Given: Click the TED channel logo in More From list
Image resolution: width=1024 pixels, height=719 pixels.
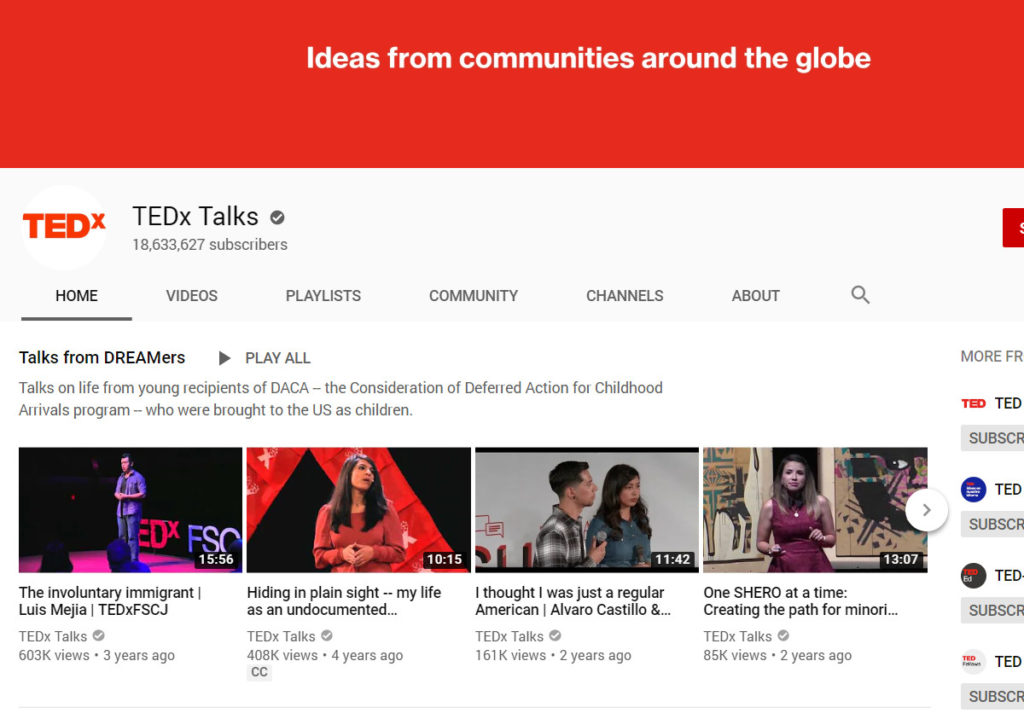Looking at the screenshot, I should point(973,404).
